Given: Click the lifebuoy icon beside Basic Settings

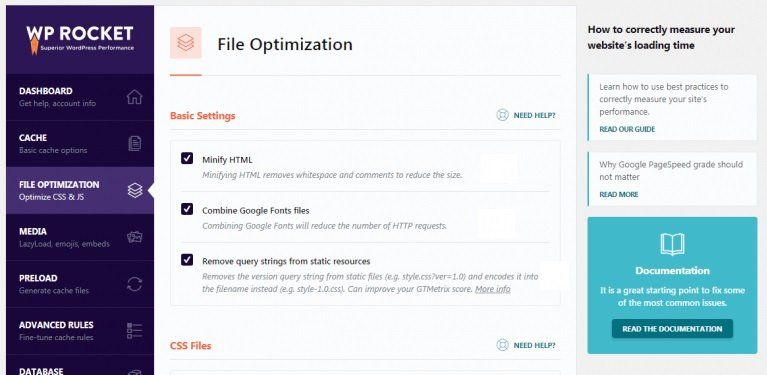Looking at the screenshot, I should pyautogui.click(x=502, y=115).
